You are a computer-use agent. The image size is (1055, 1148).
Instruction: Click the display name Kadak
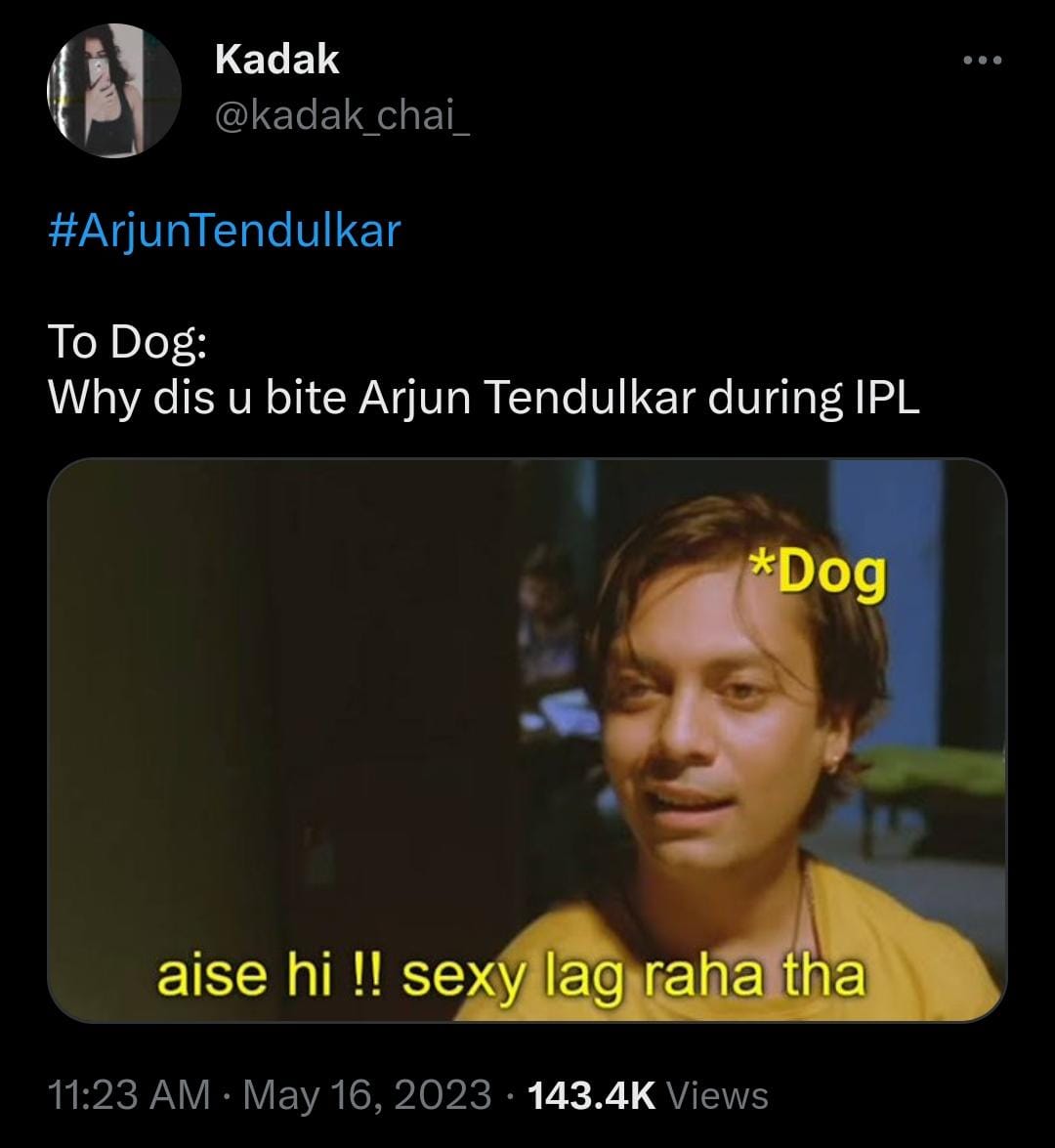pos(276,60)
